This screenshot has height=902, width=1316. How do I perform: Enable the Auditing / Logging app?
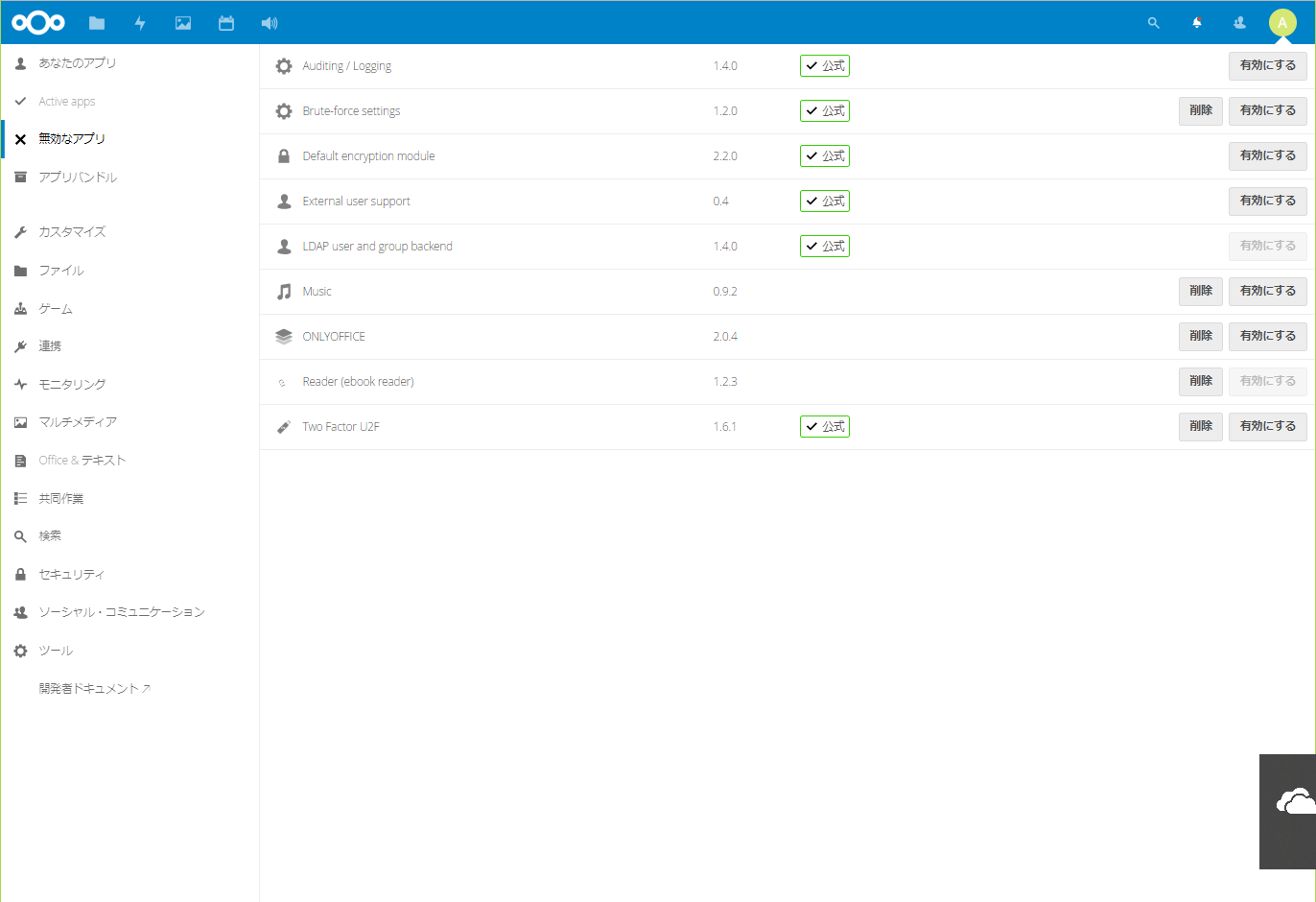(1267, 66)
